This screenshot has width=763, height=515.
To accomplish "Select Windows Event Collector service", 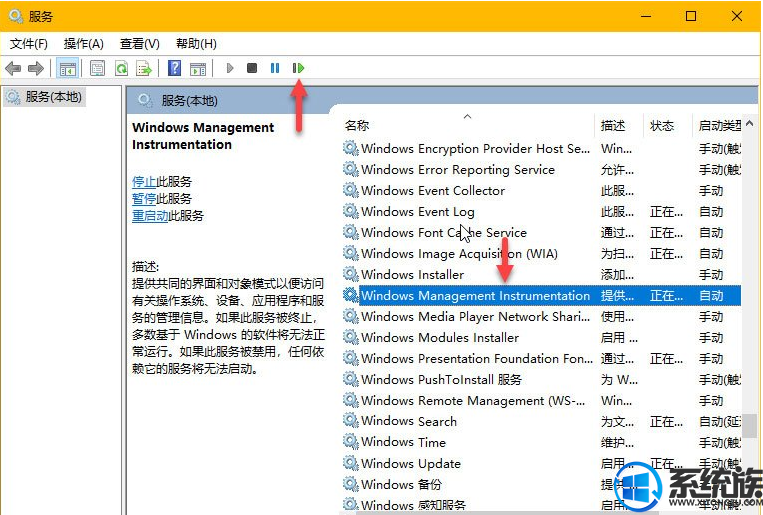I will point(542,190).
